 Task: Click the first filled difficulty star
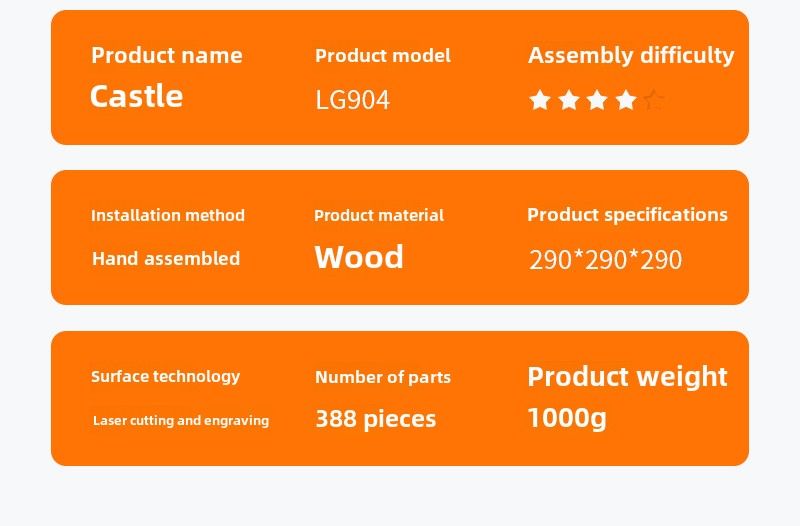tap(540, 100)
